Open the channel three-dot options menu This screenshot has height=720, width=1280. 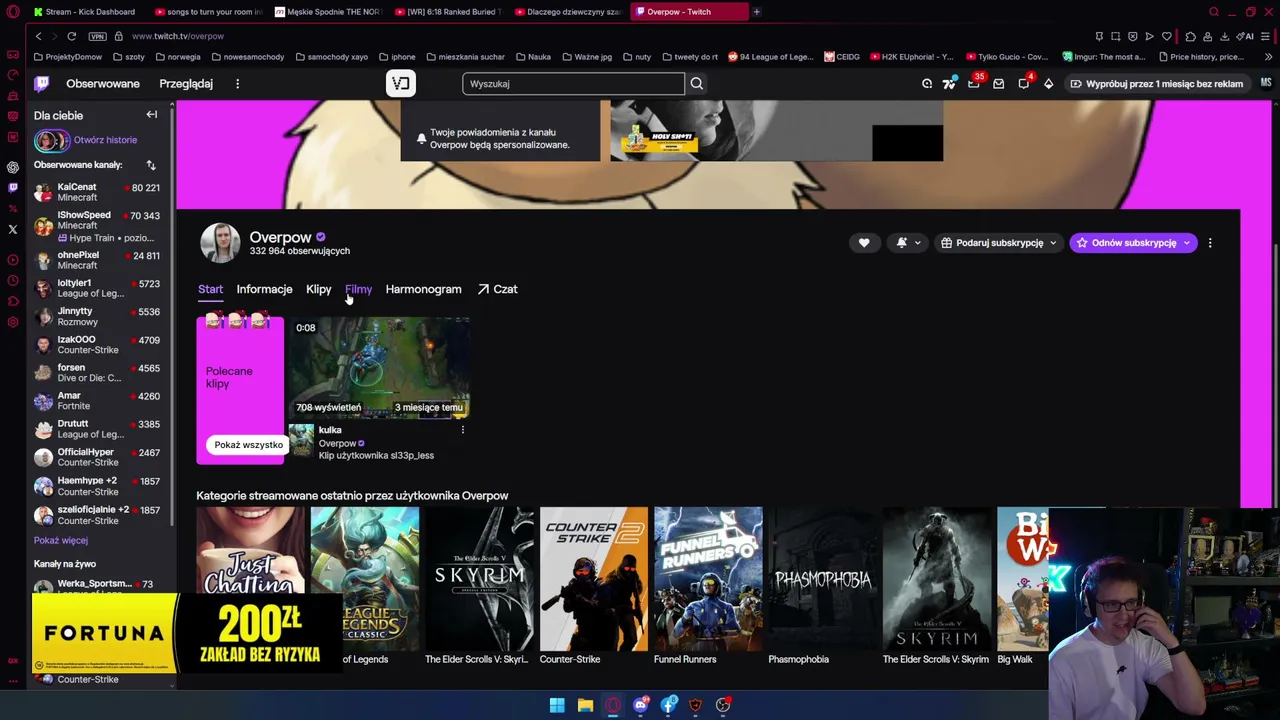[1210, 243]
